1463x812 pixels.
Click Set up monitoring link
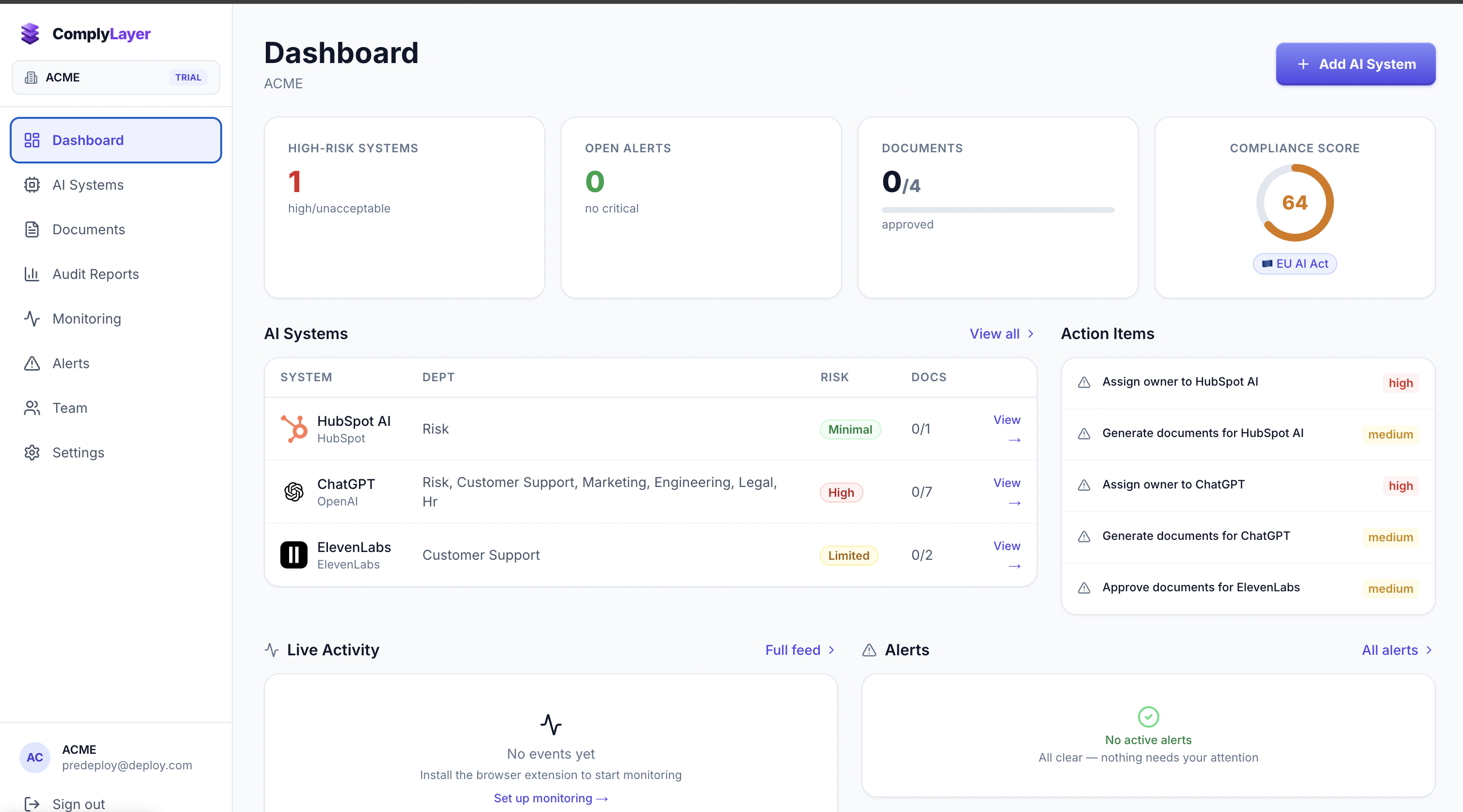tap(551, 798)
